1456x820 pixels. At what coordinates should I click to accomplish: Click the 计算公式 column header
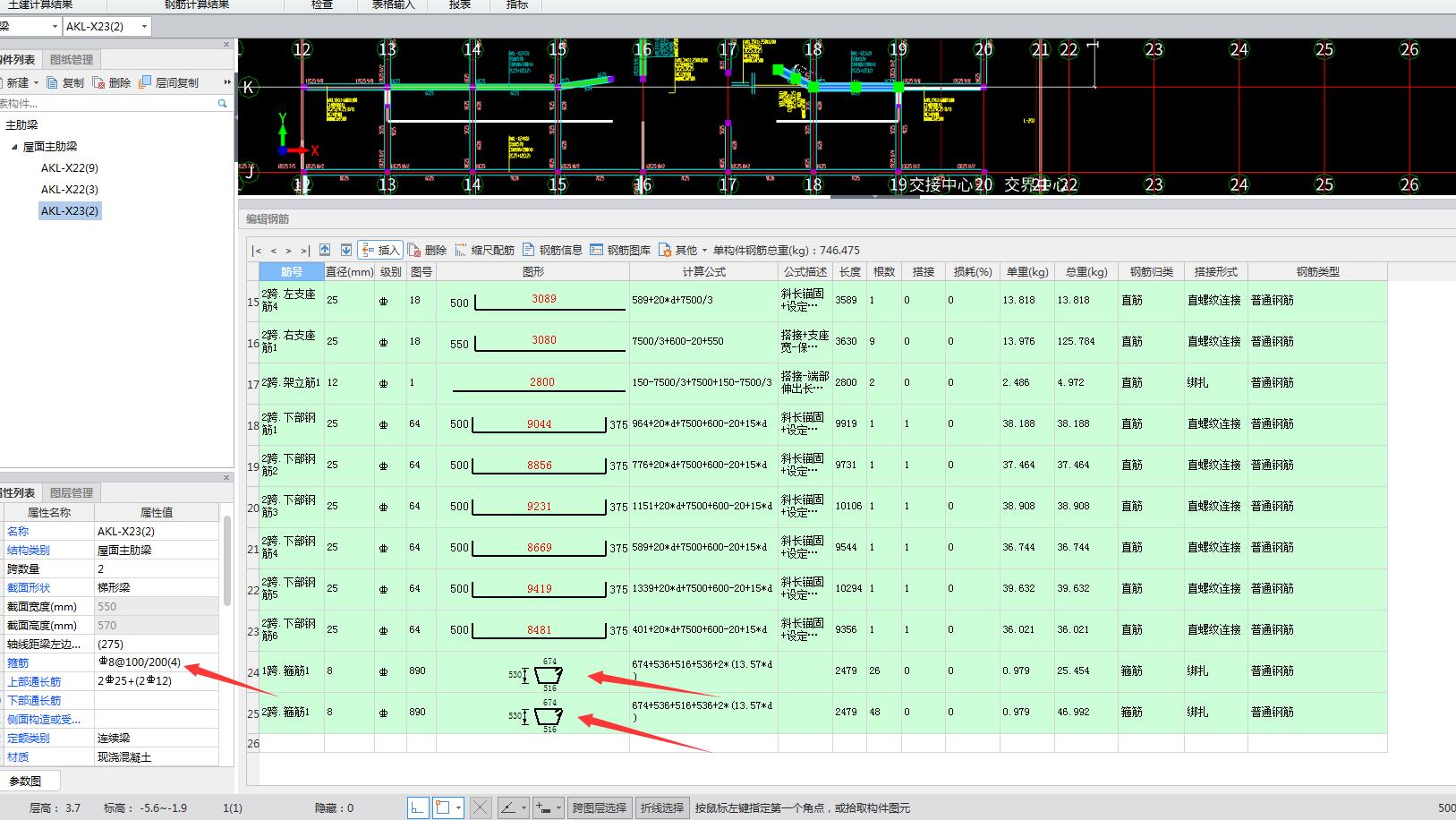pyautogui.click(x=703, y=272)
